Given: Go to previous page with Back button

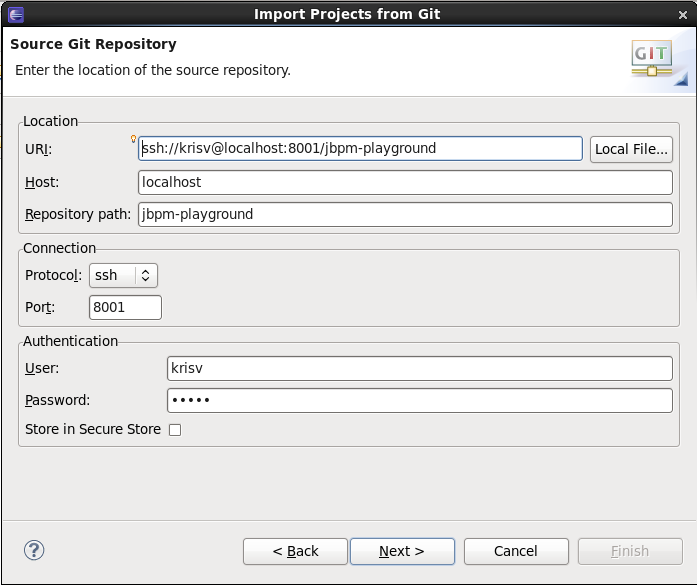Looking at the screenshot, I should tap(295, 551).
